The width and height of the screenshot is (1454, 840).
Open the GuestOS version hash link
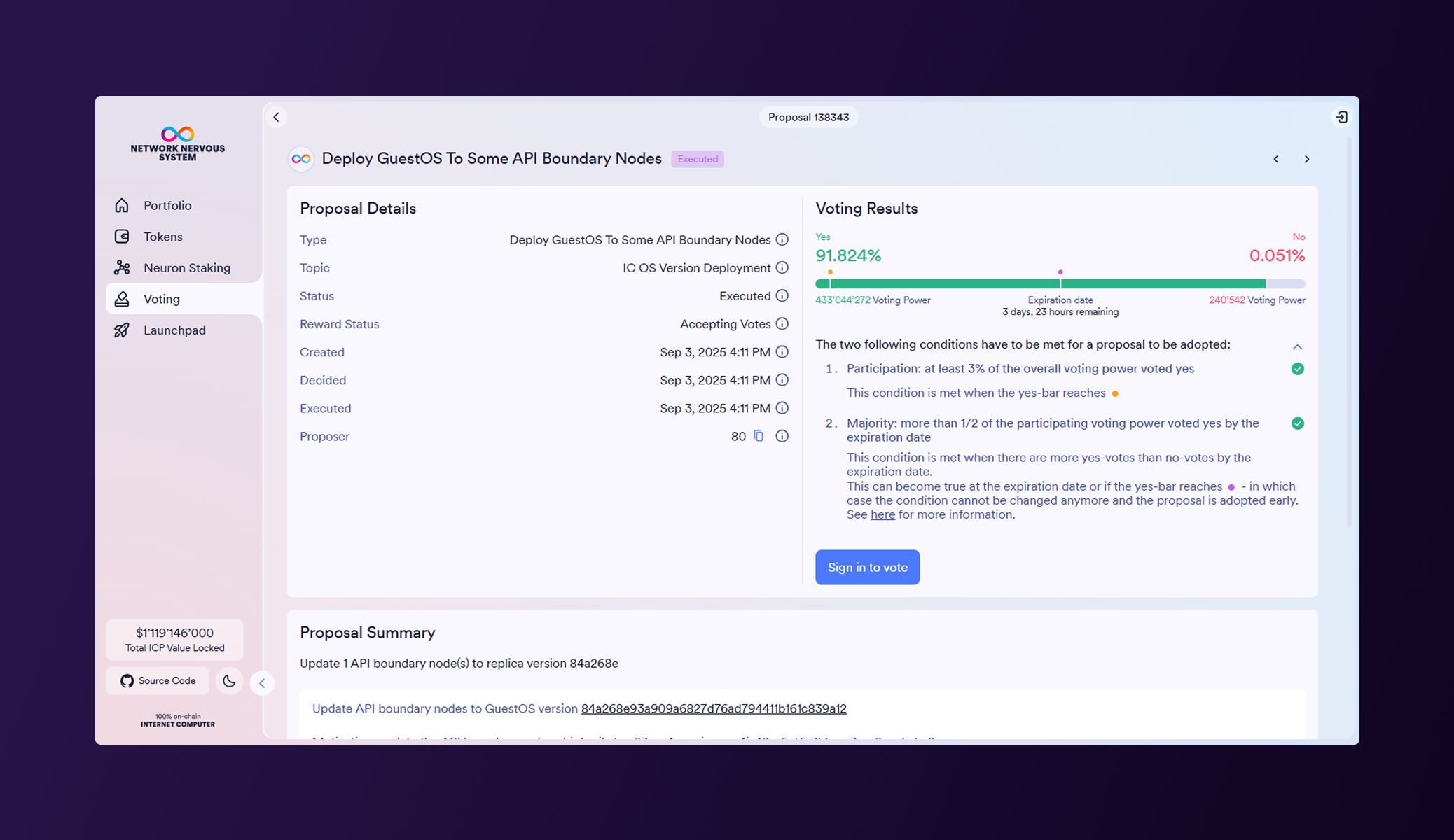tap(713, 708)
